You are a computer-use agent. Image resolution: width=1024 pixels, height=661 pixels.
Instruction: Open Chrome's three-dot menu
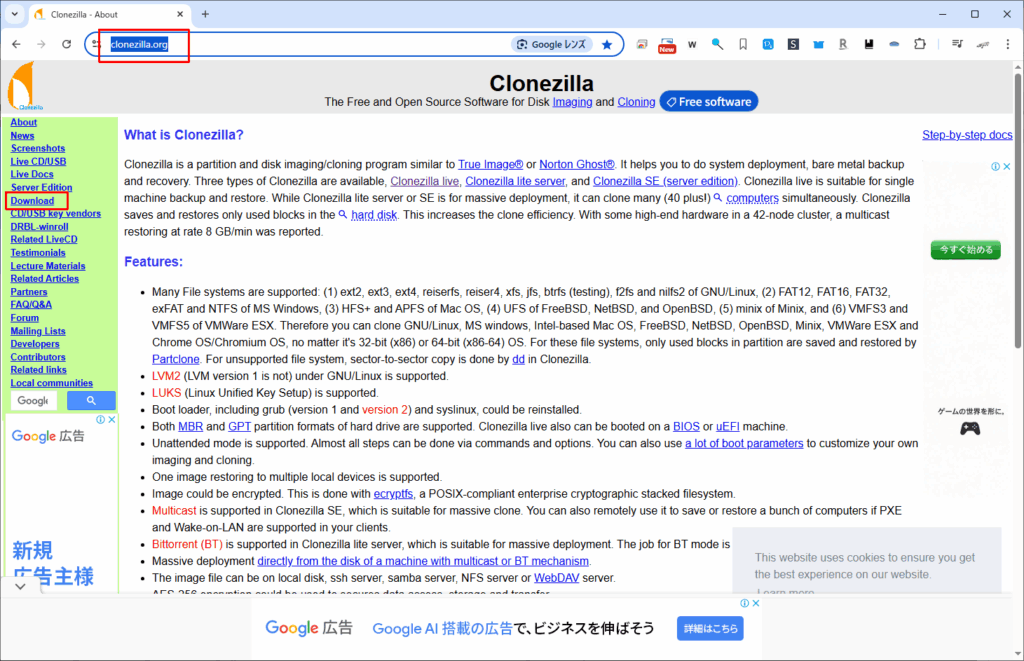click(1008, 44)
